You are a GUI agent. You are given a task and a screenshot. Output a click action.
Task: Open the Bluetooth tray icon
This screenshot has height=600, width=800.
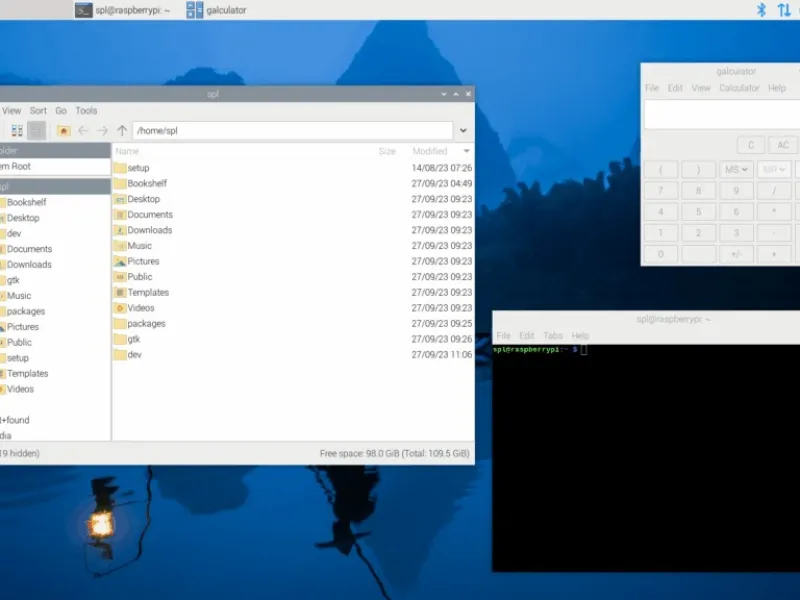click(x=761, y=9)
